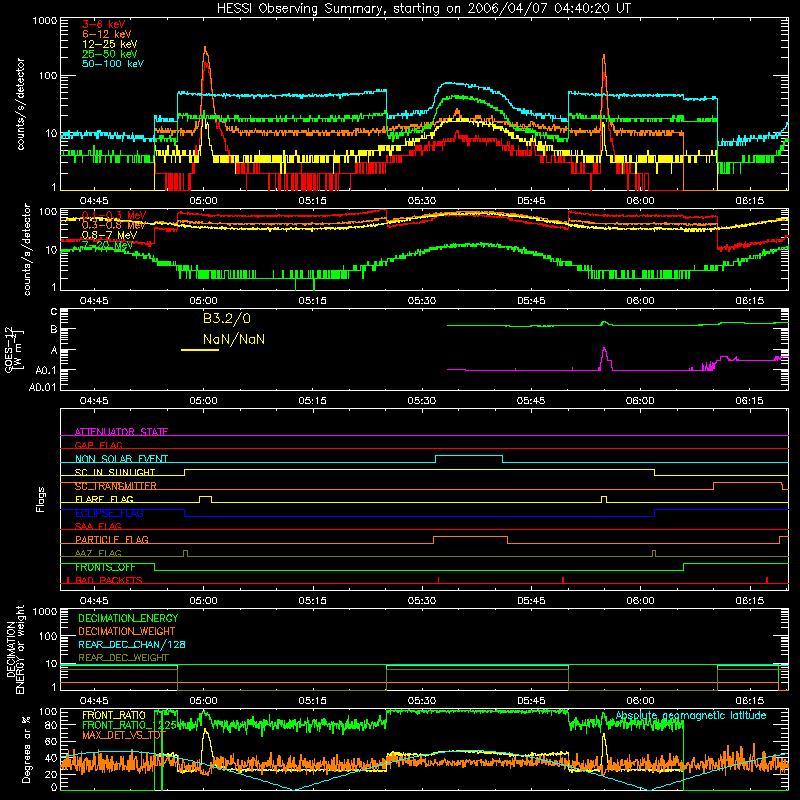
Task: Click the Absolute geomagnetic latitude label
Action: point(691,716)
